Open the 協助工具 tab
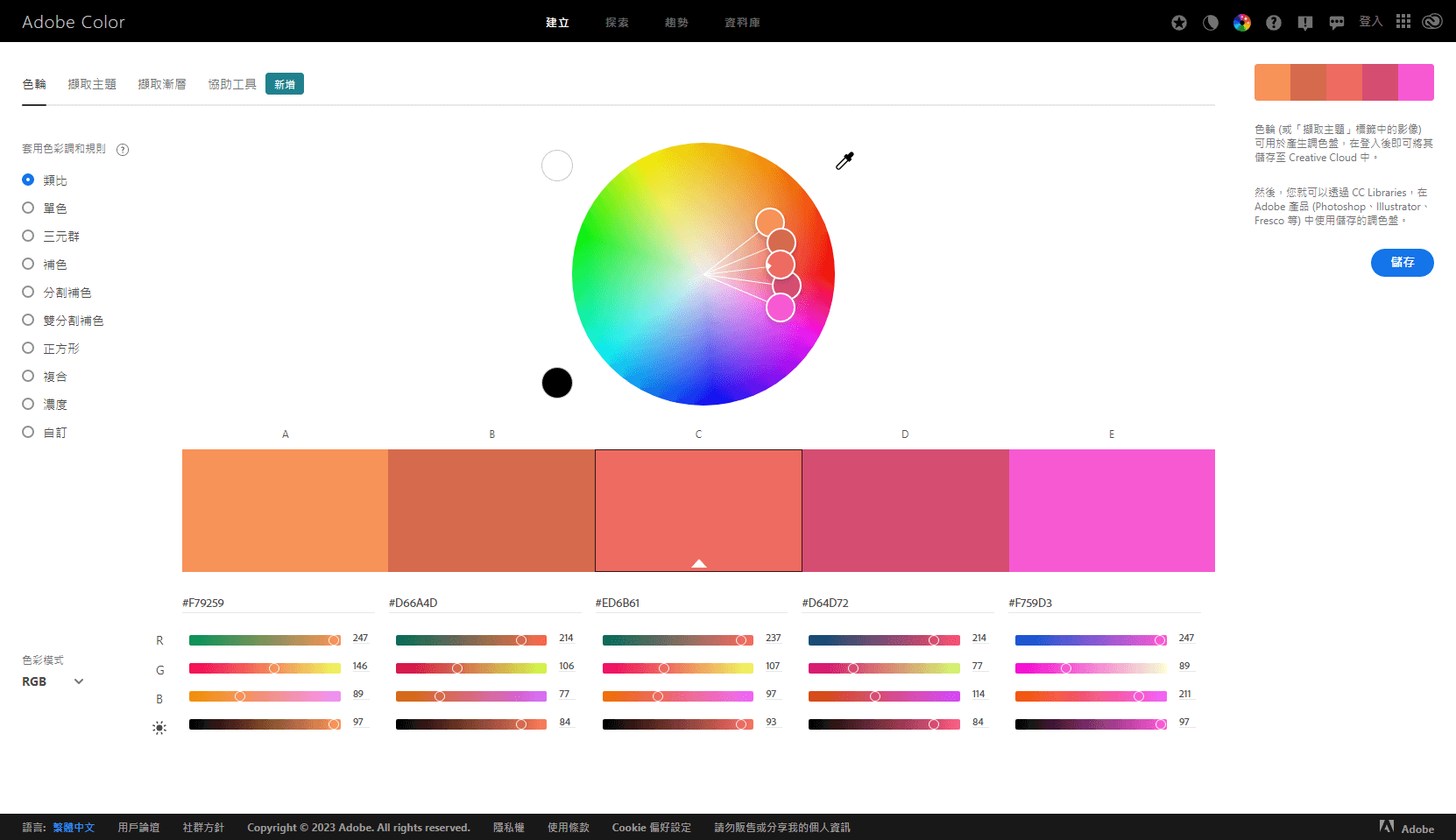The height and width of the screenshot is (840, 1456). [x=232, y=84]
